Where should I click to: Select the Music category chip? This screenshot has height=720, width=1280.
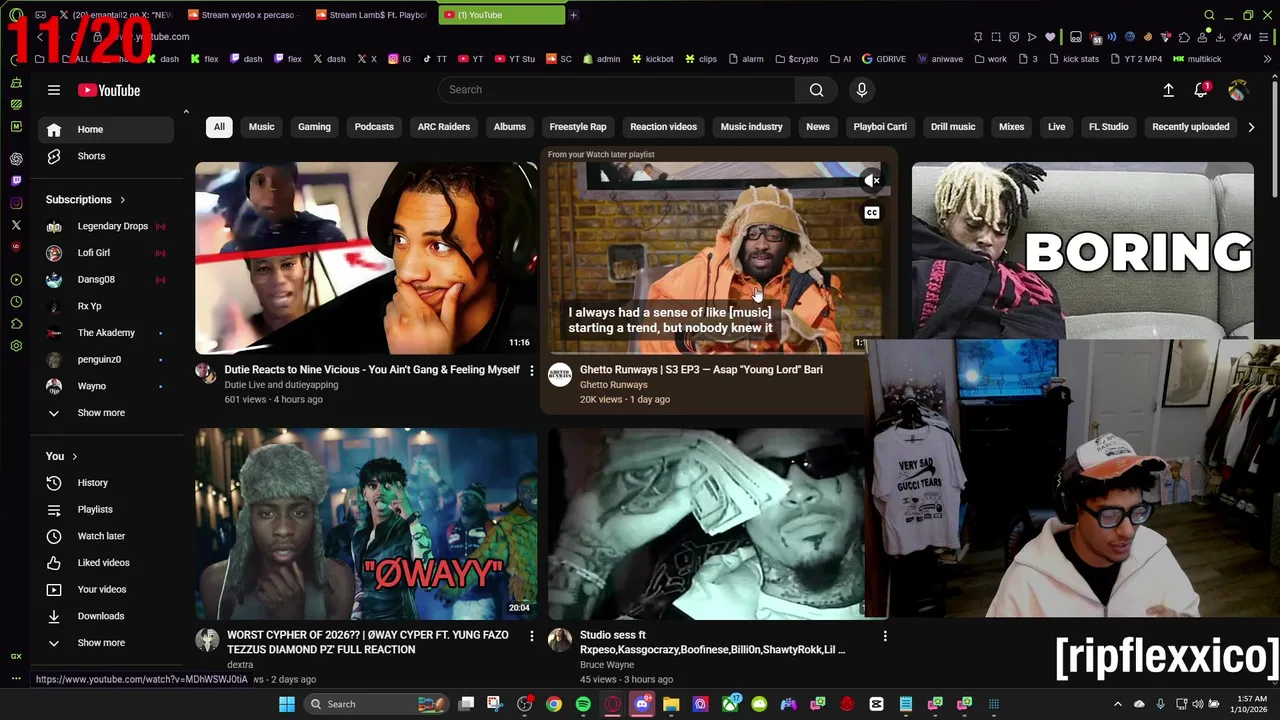261,127
